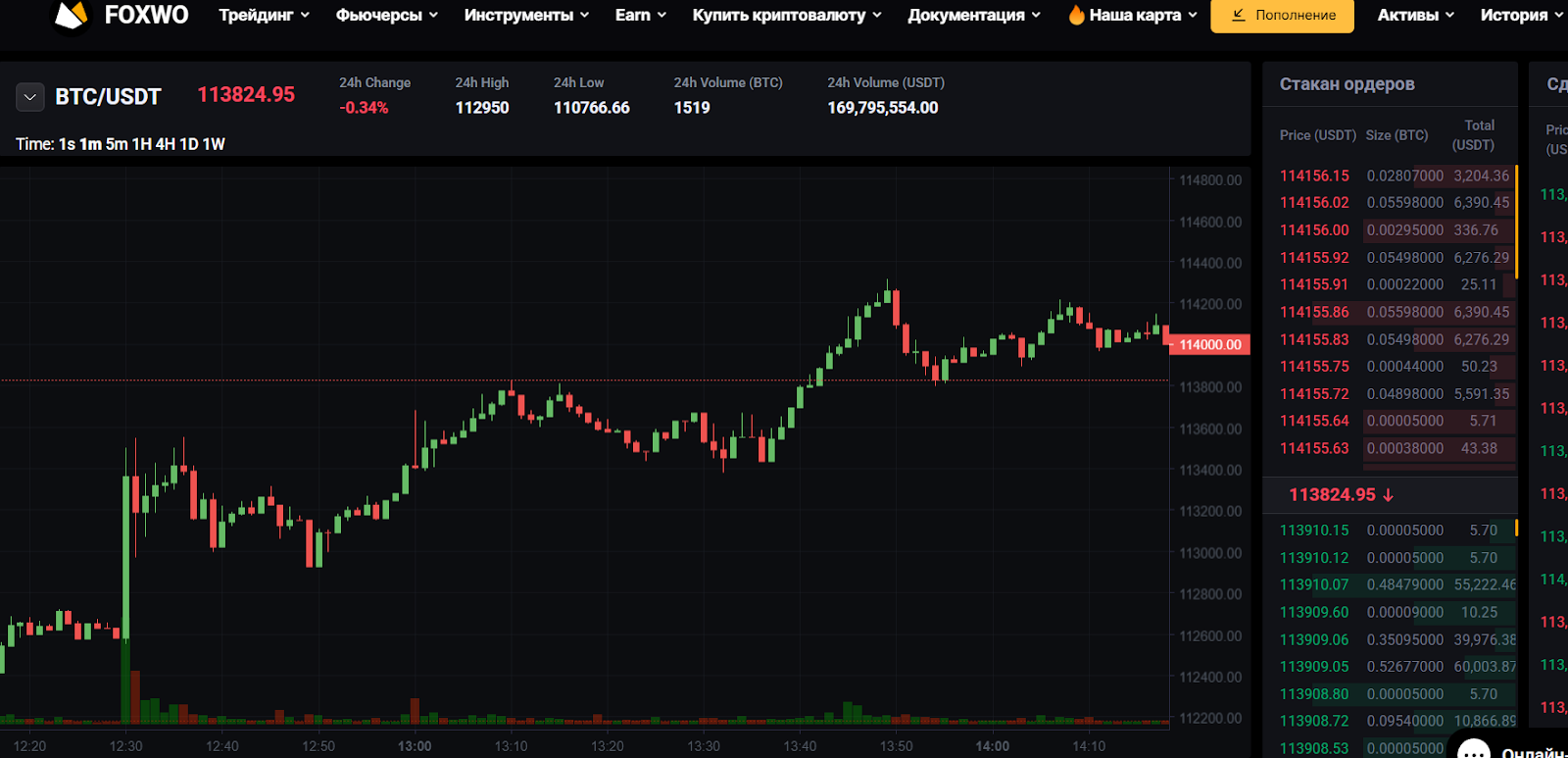This screenshot has width=1568, height=758.
Task: Select bid price 113910.07 in order book
Action: (x=1314, y=584)
